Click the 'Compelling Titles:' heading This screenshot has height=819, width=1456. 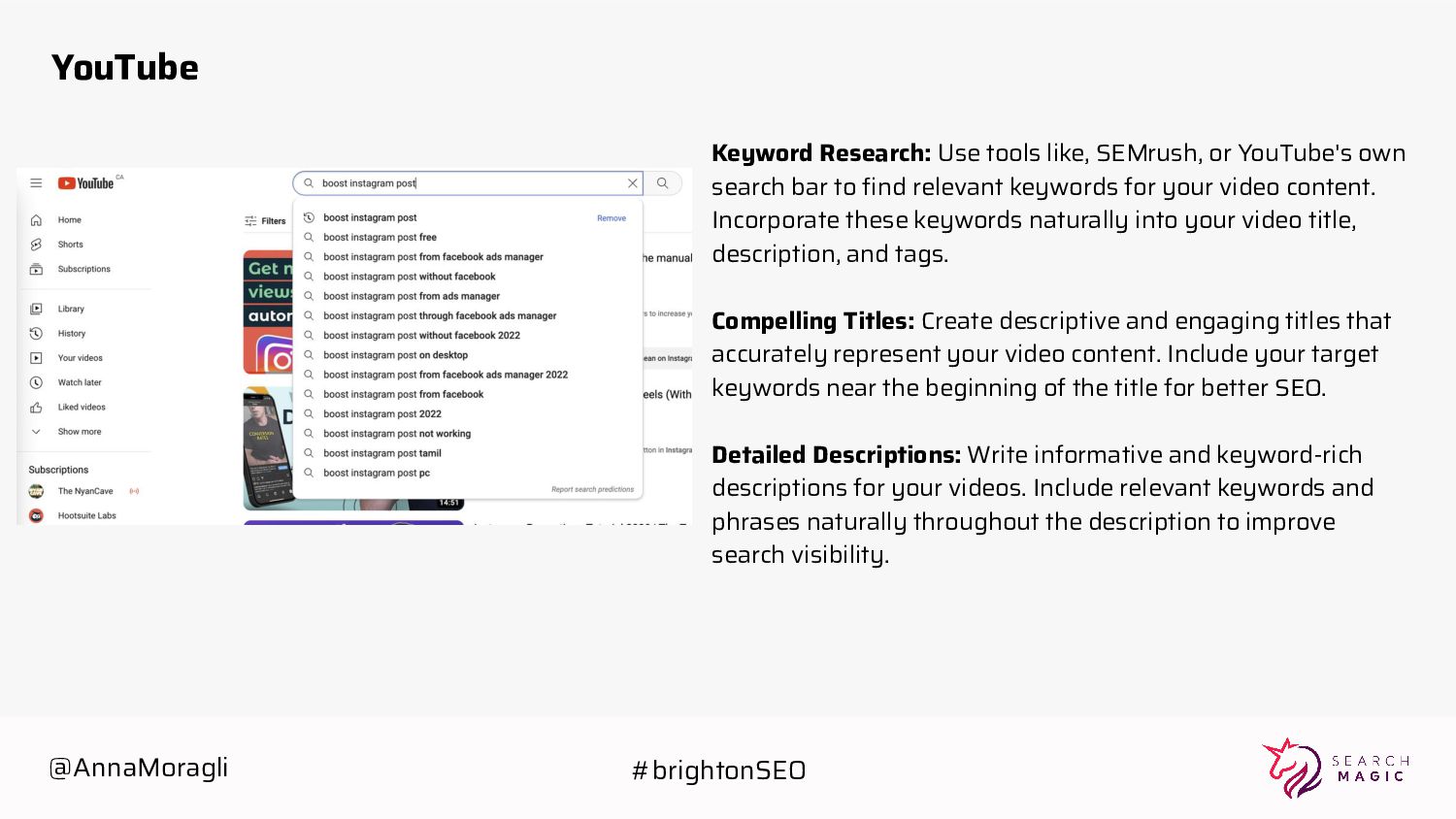pos(813,321)
